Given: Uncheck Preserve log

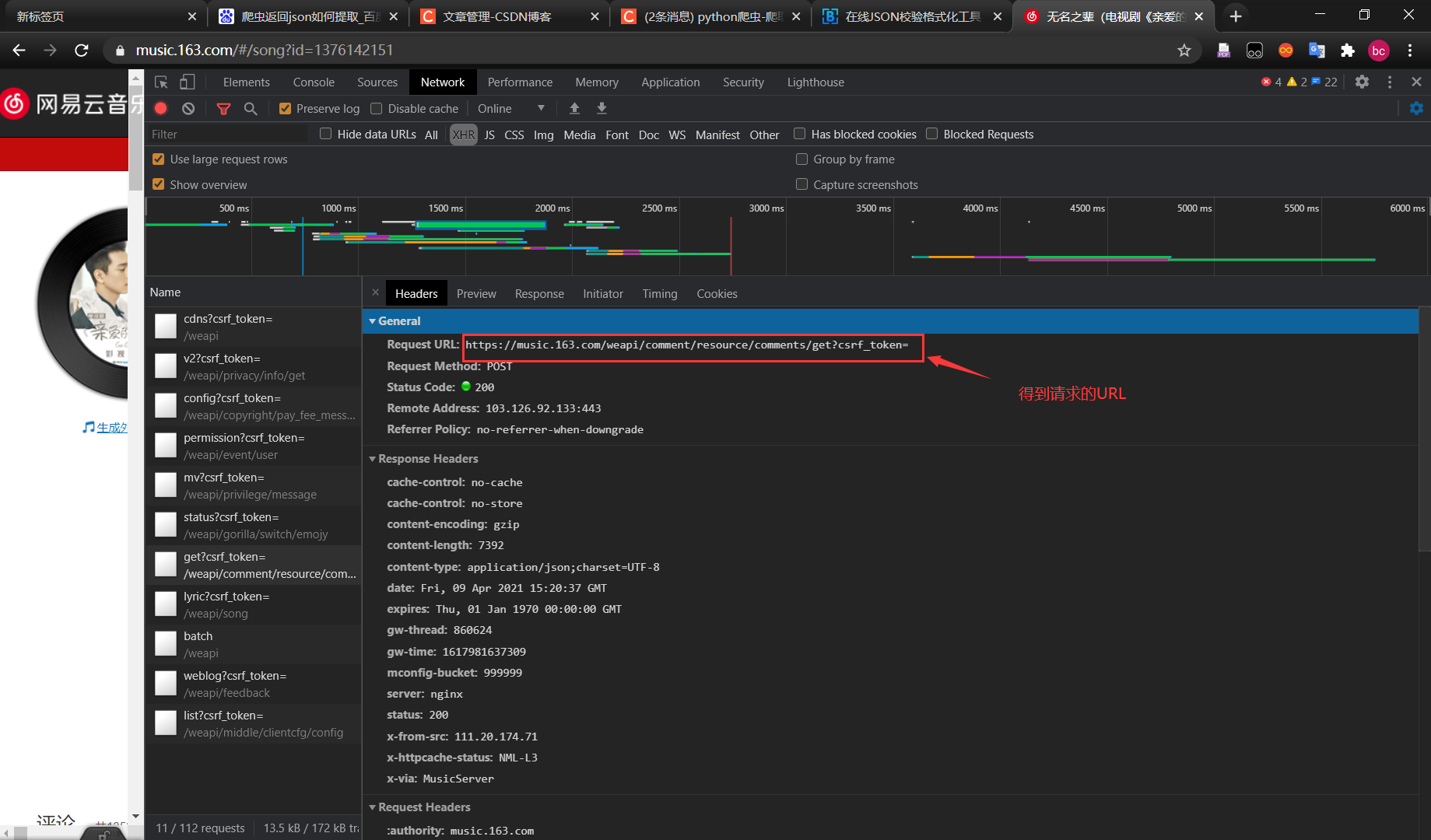Looking at the screenshot, I should [x=285, y=108].
